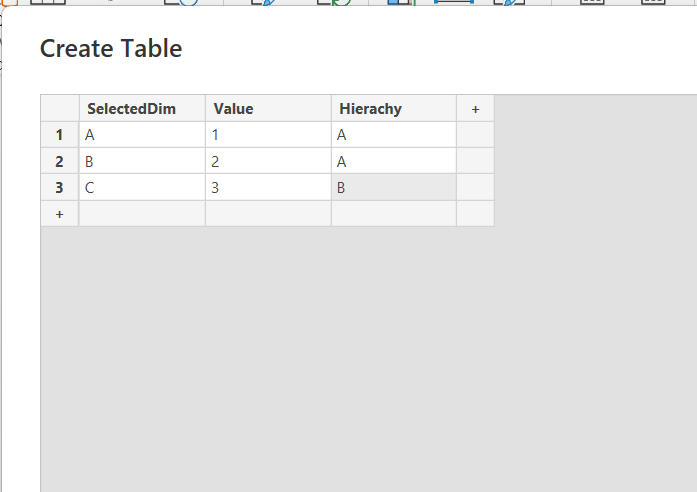Click SelectedDim cell containing A
This screenshot has height=492, width=697.
(142, 135)
